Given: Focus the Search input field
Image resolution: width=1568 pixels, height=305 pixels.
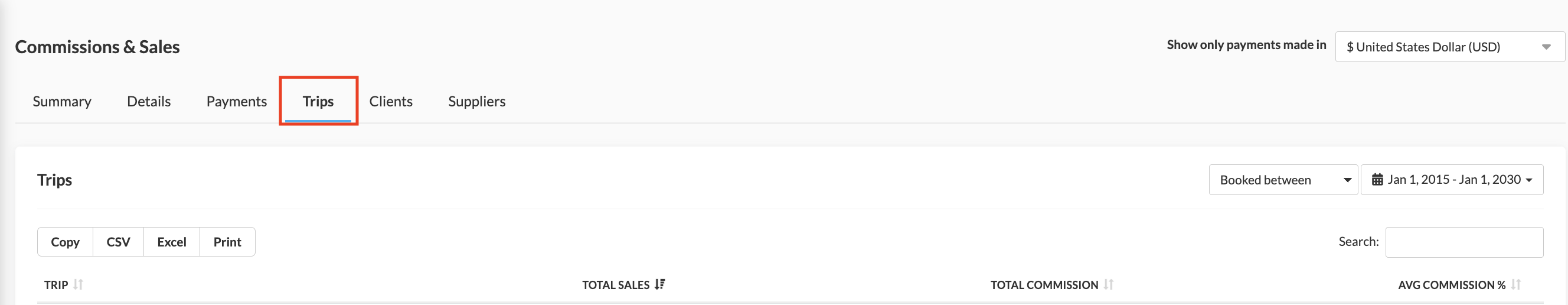Looking at the screenshot, I should (1464, 242).
